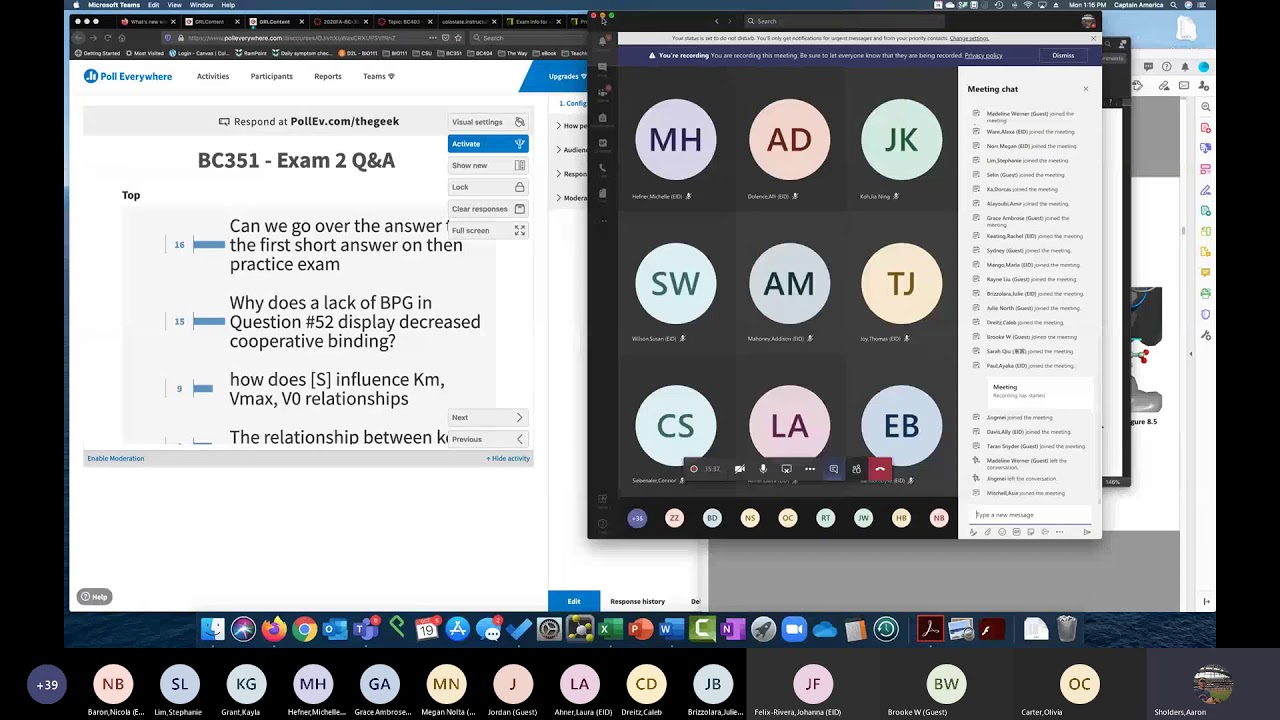The height and width of the screenshot is (720, 1280).
Task: Dismiss the recording notification banner
Action: [x=1063, y=56]
